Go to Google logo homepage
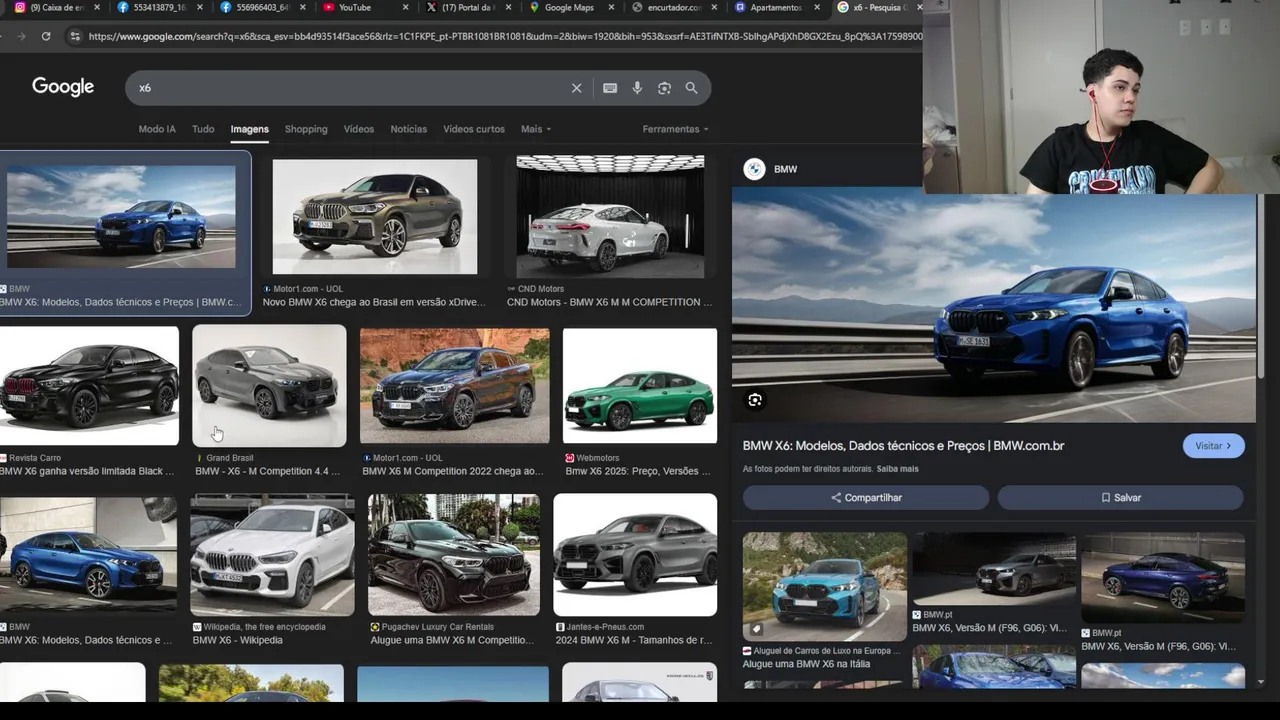The height and width of the screenshot is (720, 1280). pyautogui.click(x=63, y=87)
